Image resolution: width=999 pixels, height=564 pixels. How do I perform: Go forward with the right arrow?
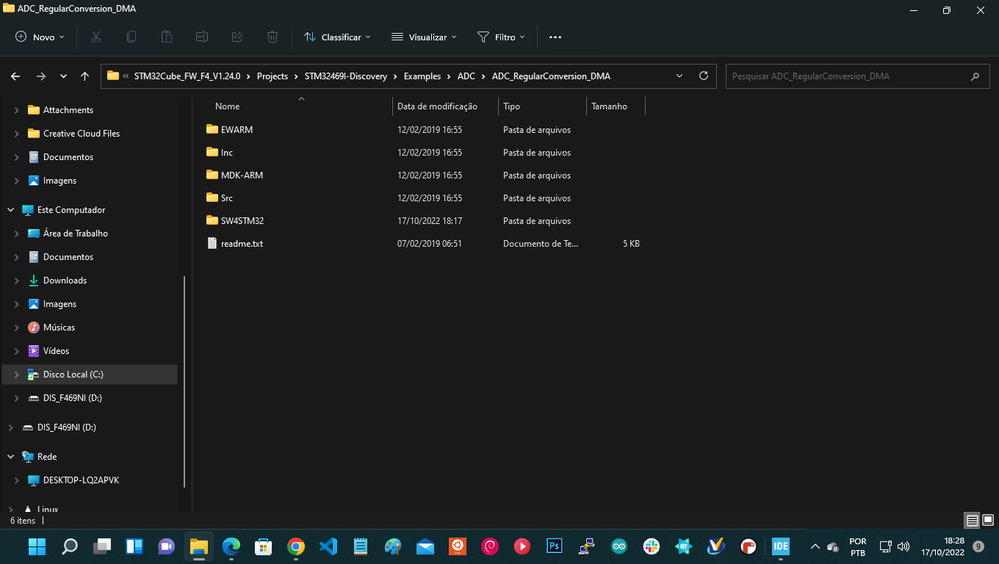[41, 76]
